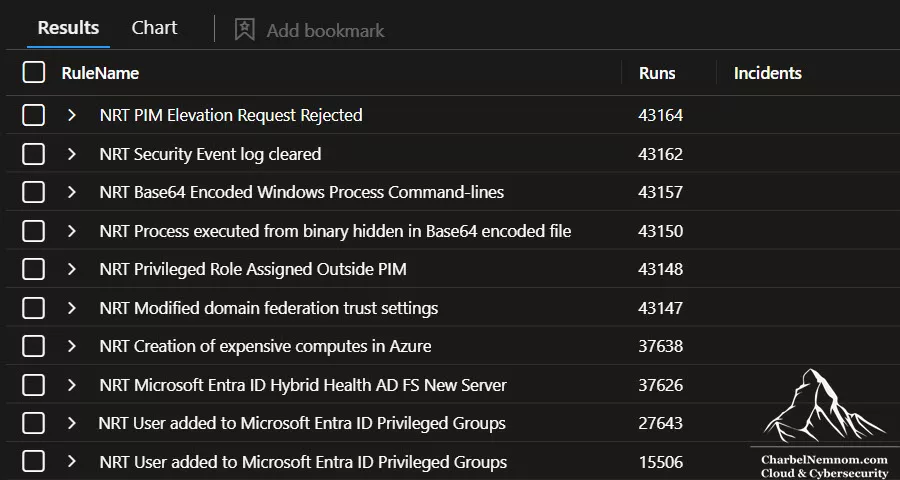Tick checkbox for Modified domain federation trust settings
This screenshot has height=480, width=900.
tap(33, 308)
